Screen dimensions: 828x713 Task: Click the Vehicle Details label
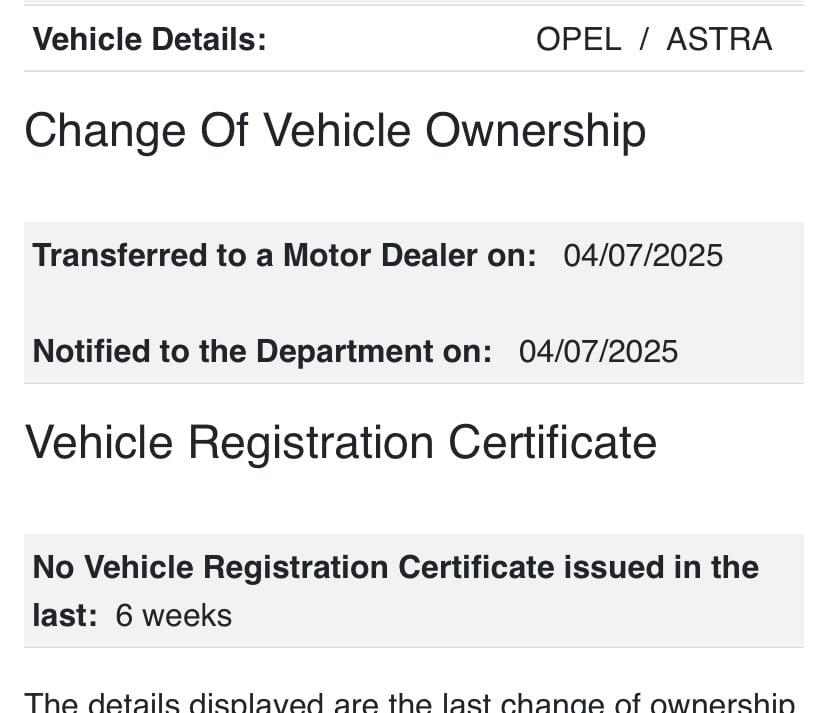point(150,40)
